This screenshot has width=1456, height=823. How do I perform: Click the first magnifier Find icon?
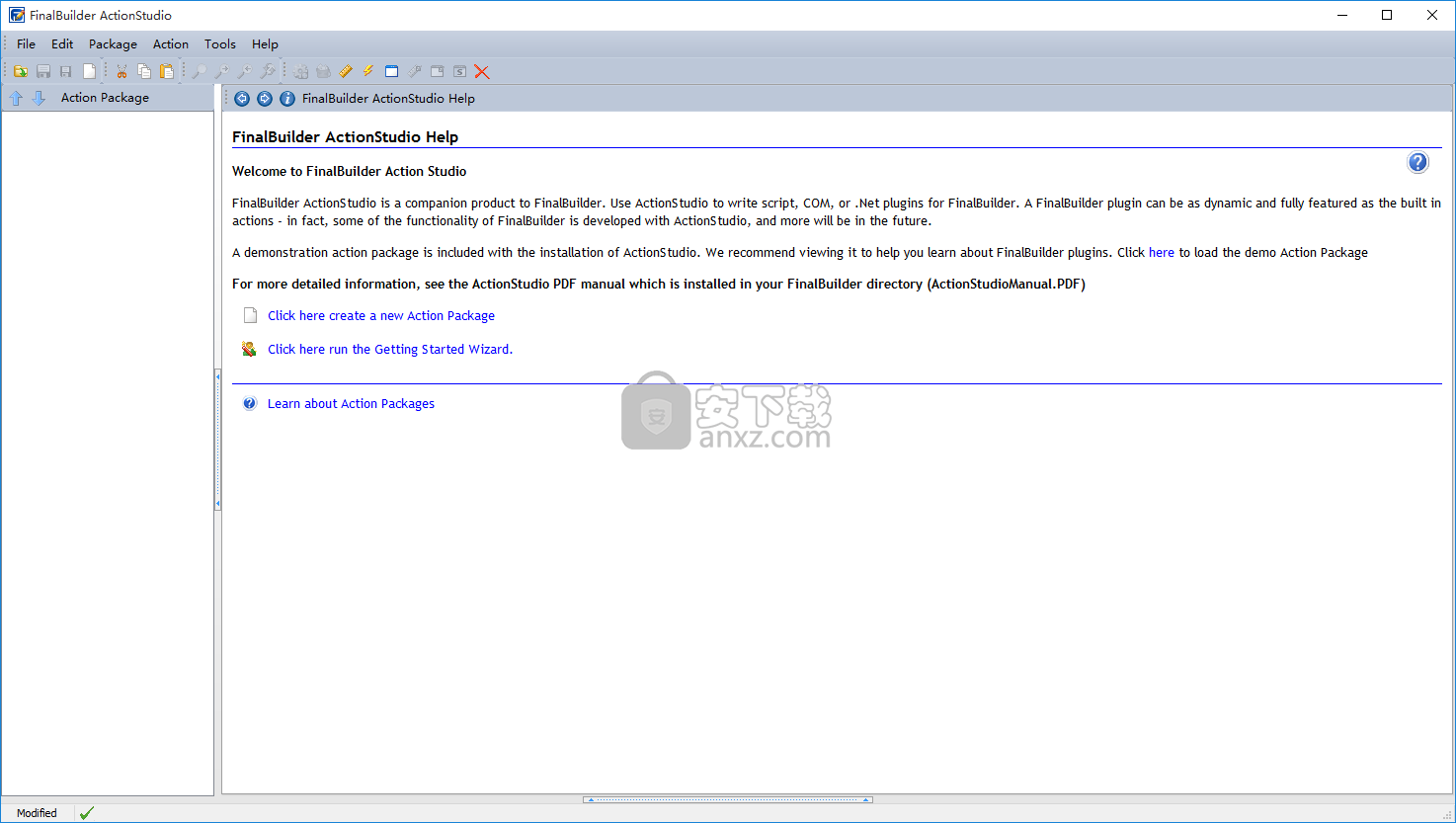pyautogui.click(x=199, y=71)
